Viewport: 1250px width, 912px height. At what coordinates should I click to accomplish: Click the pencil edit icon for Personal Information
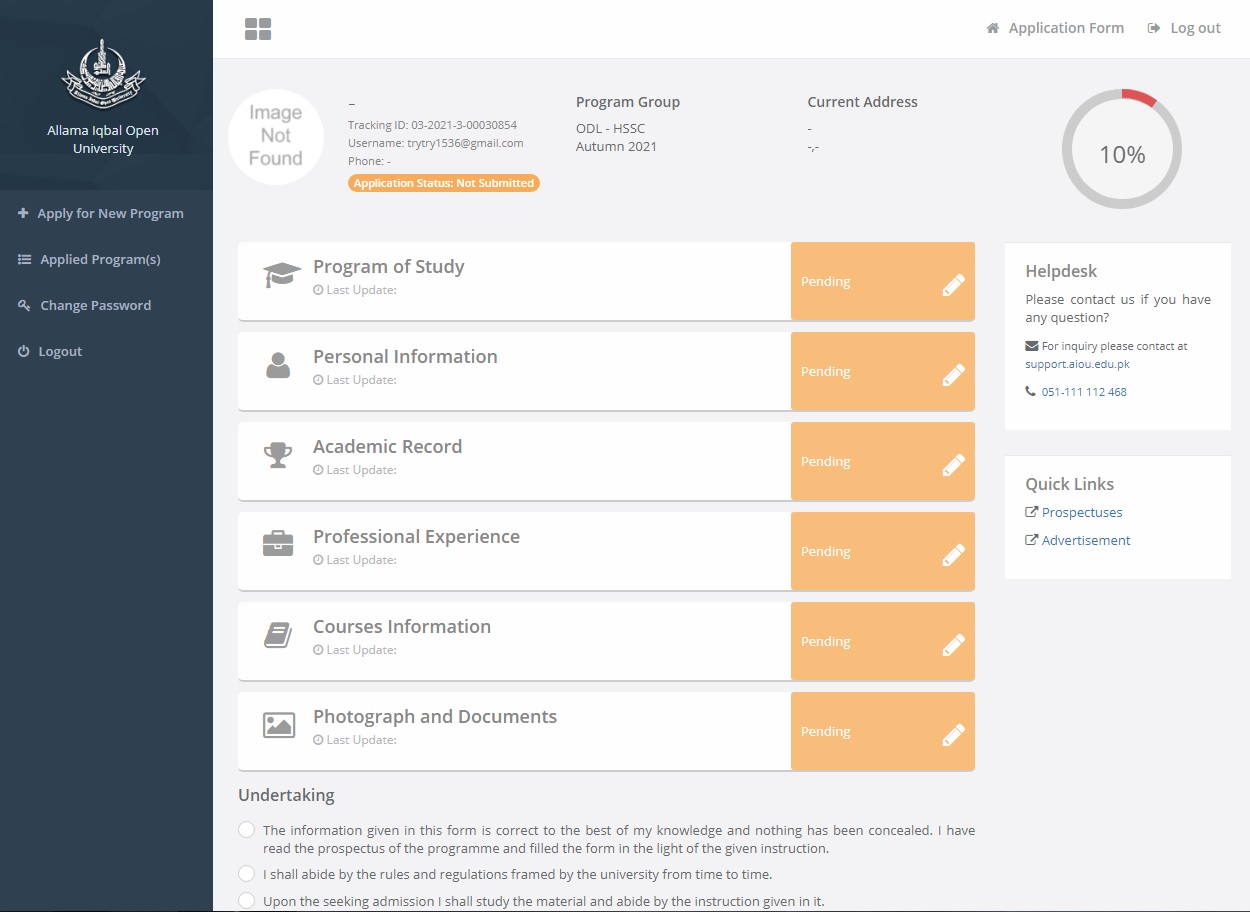click(x=954, y=375)
